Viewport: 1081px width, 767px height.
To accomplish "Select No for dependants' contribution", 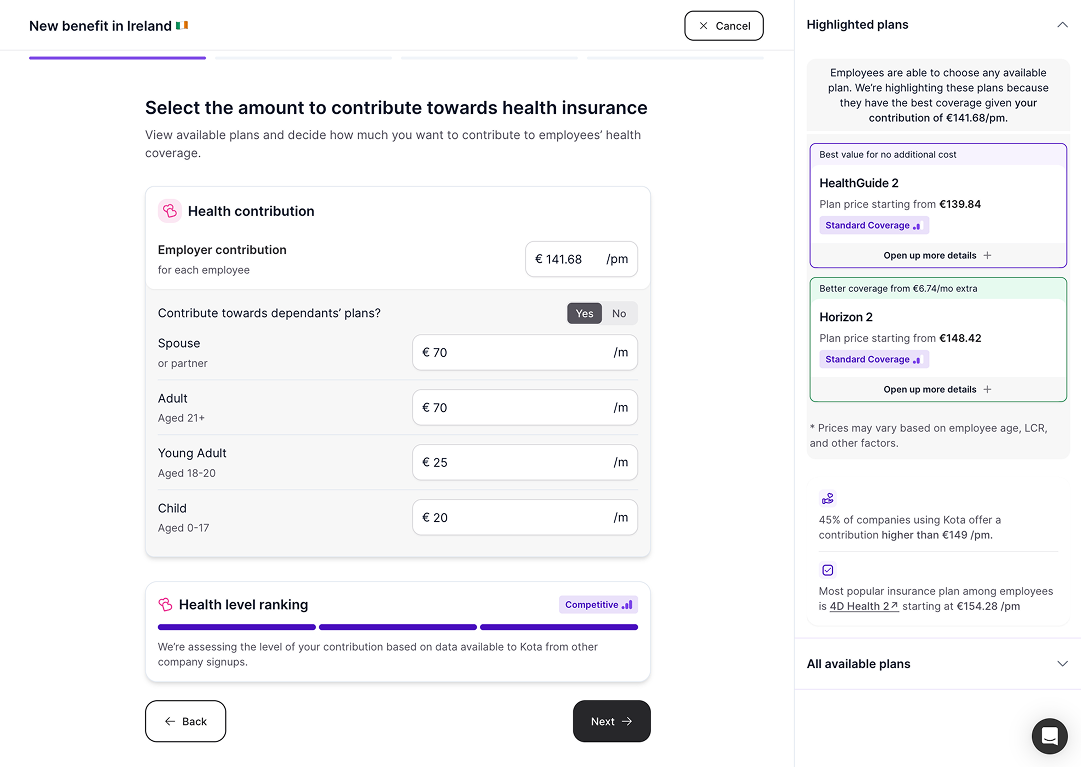I will coord(619,313).
